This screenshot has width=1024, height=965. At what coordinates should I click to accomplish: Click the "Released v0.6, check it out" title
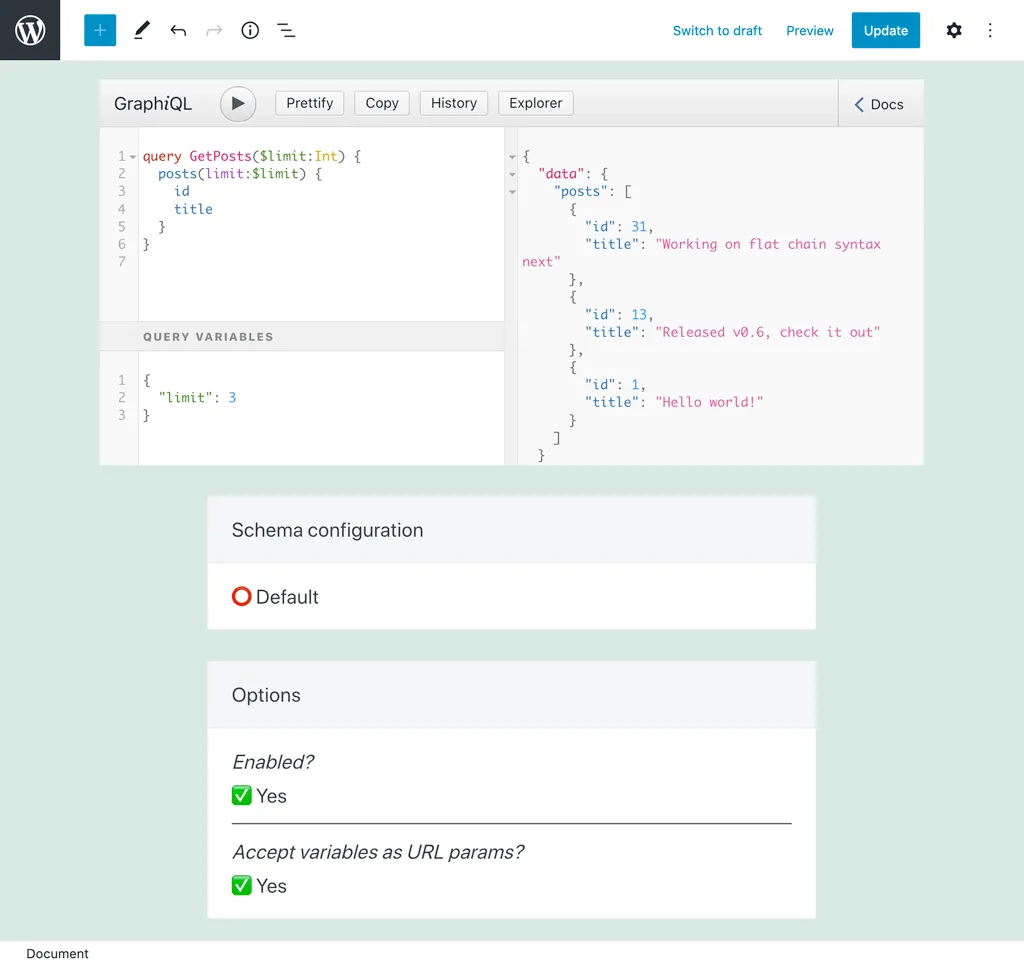(767, 332)
